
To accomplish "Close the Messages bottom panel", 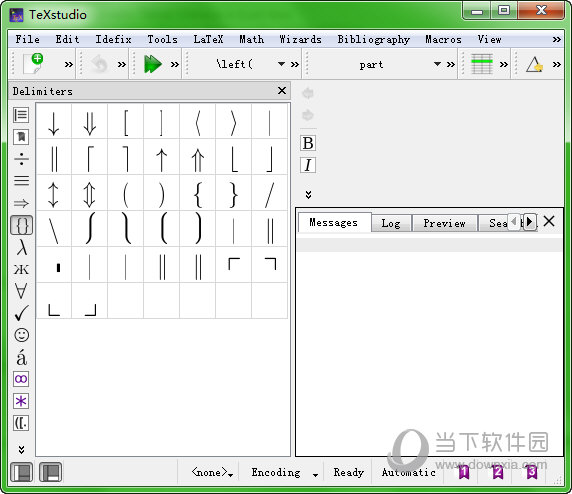I will [549, 221].
